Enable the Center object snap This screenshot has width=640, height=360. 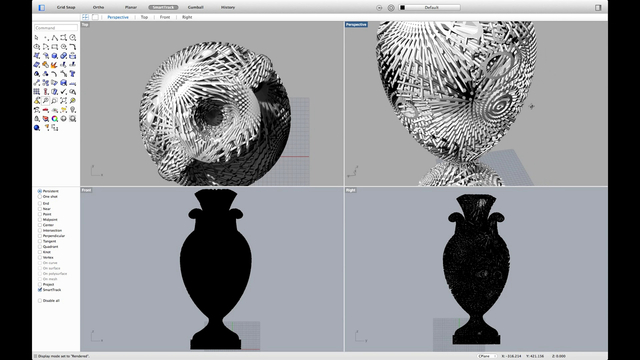40,225
